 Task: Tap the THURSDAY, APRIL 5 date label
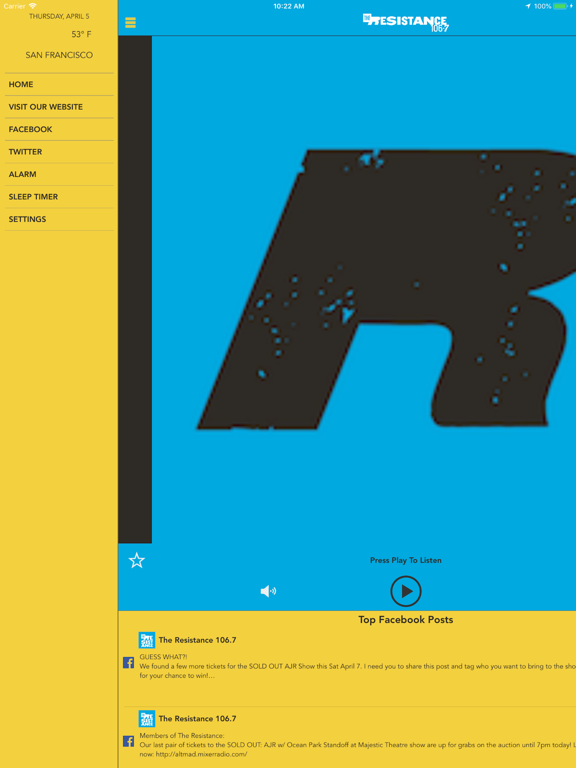[x=59, y=16]
